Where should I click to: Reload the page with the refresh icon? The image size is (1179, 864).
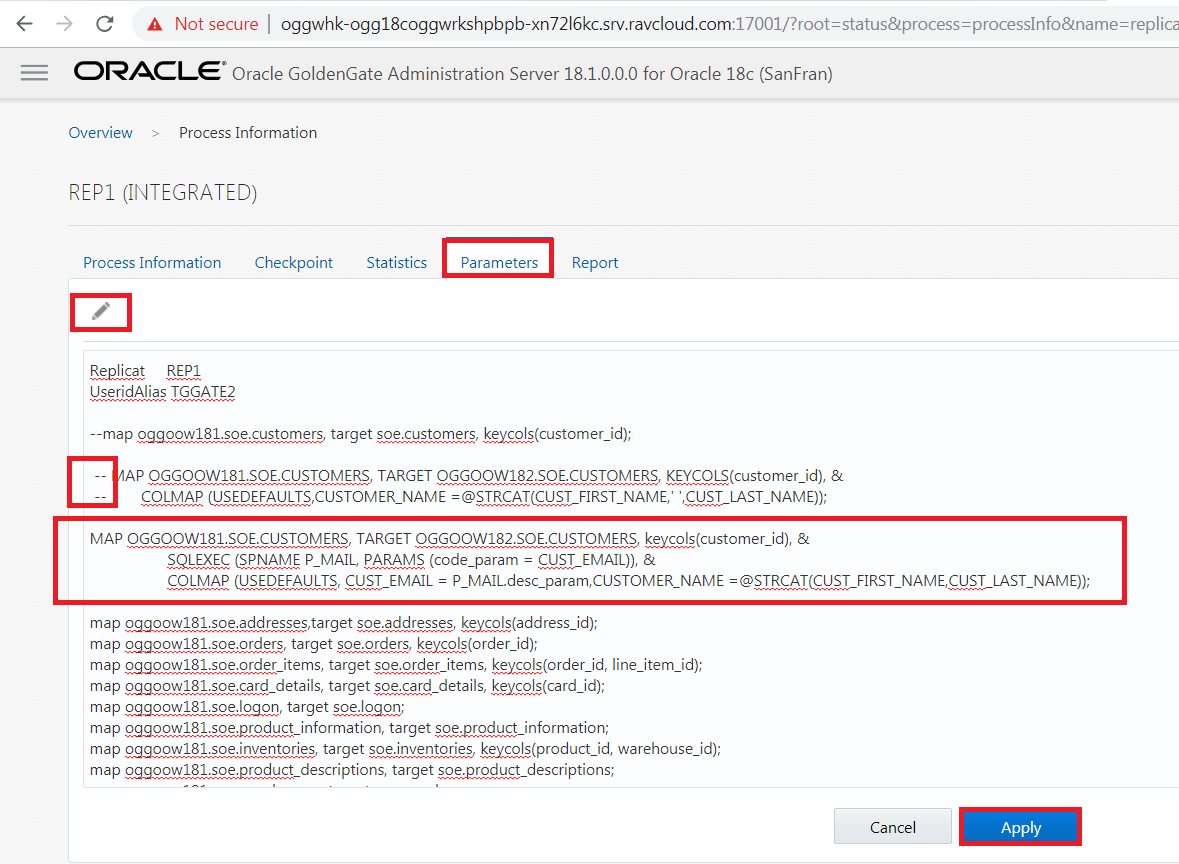105,24
